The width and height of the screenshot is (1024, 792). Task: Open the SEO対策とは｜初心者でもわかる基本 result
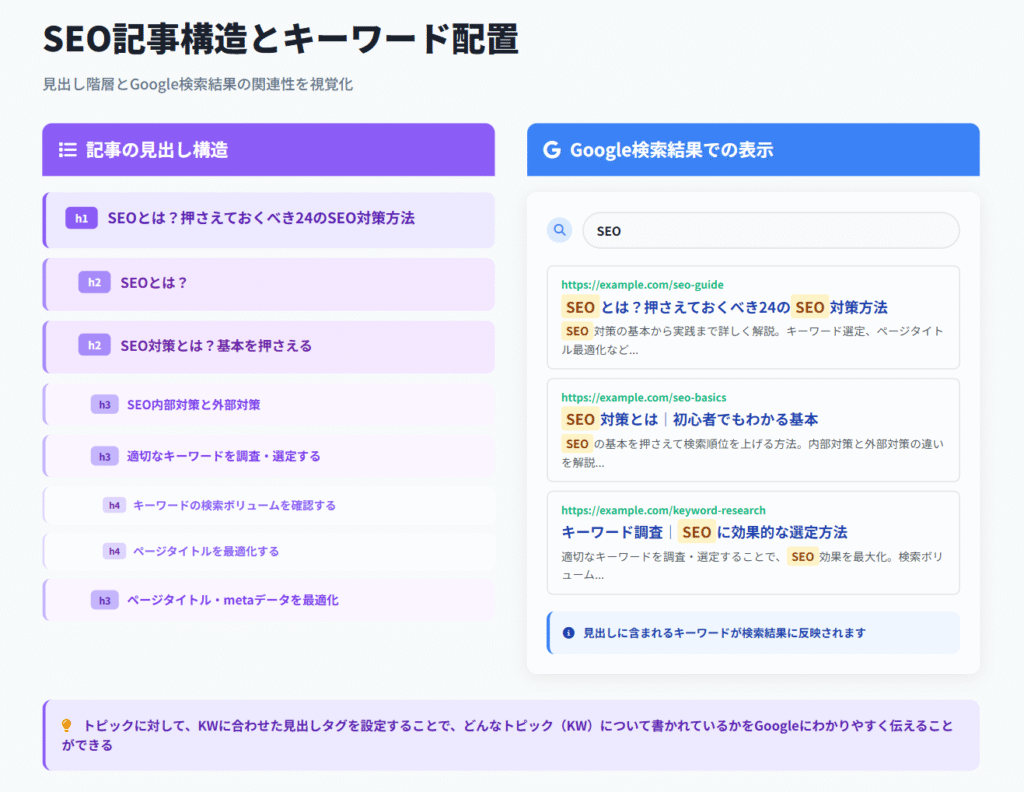(690, 419)
